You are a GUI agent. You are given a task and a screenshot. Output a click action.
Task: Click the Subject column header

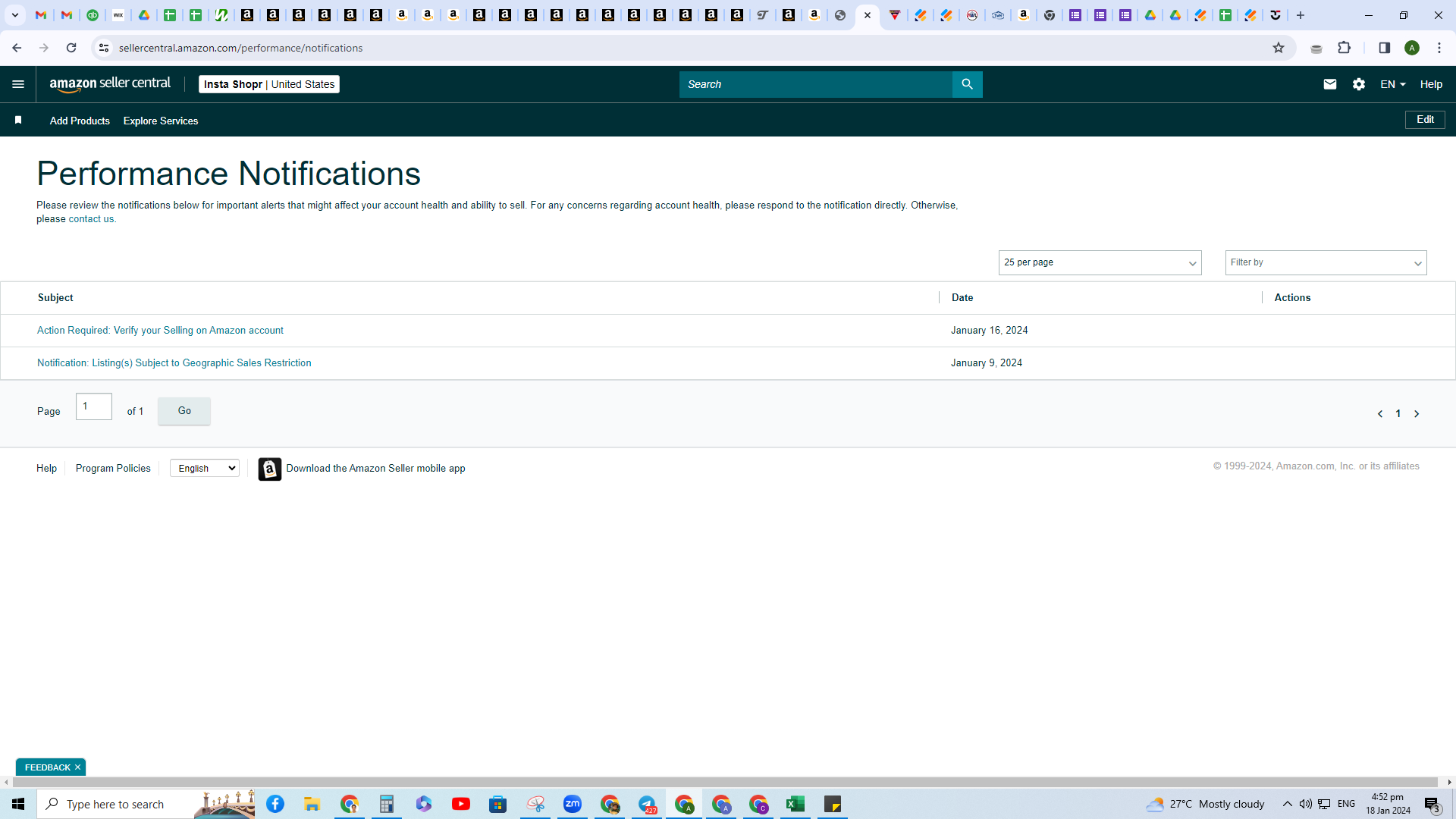pyautogui.click(x=55, y=298)
